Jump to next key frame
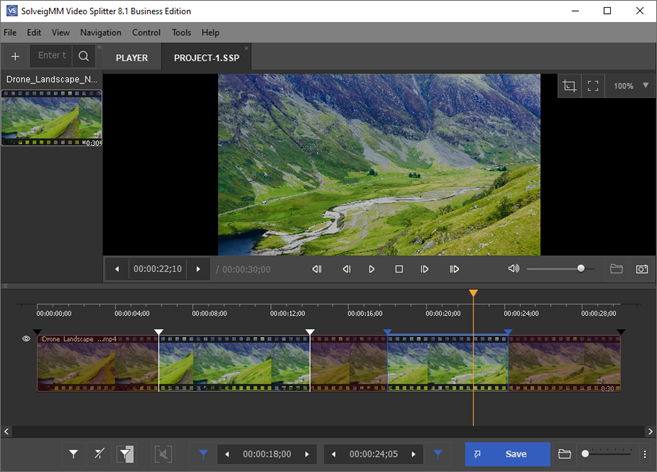This screenshot has width=657, height=472. [454, 269]
